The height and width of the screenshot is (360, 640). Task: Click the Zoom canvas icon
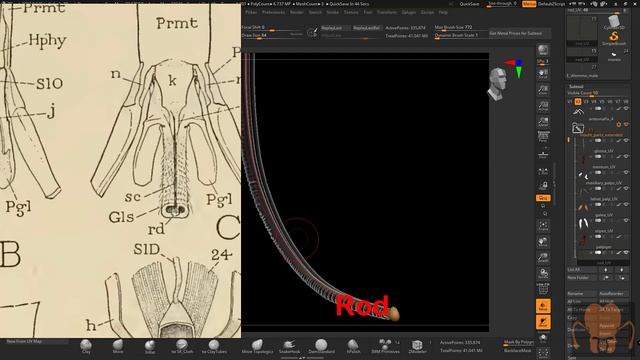point(543,90)
